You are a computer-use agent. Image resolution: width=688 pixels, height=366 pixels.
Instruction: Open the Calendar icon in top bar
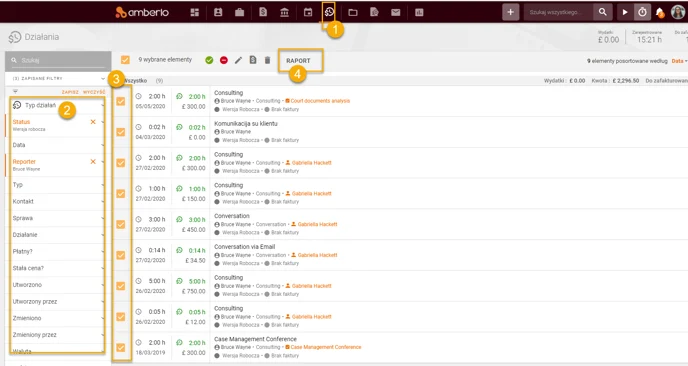(308, 12)
